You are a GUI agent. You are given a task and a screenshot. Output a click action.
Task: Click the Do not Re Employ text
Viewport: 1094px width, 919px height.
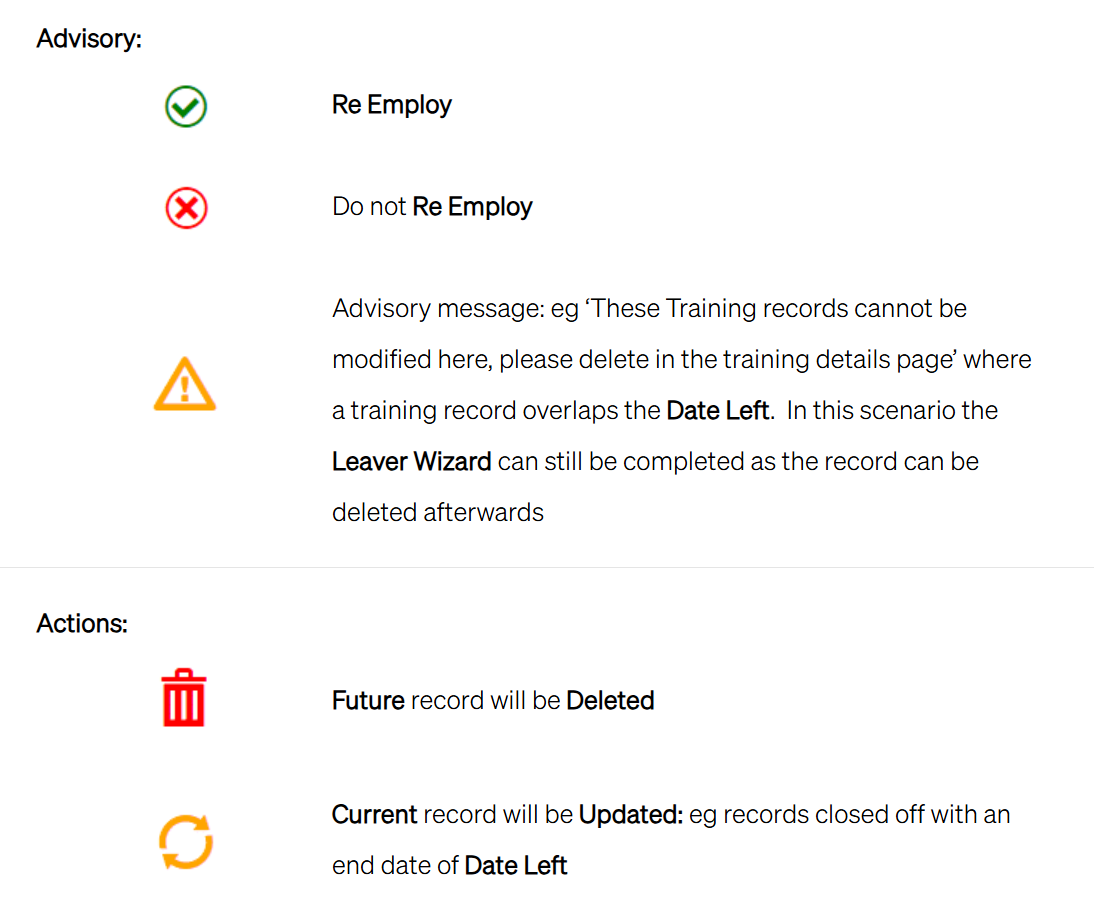coord(432,207)
